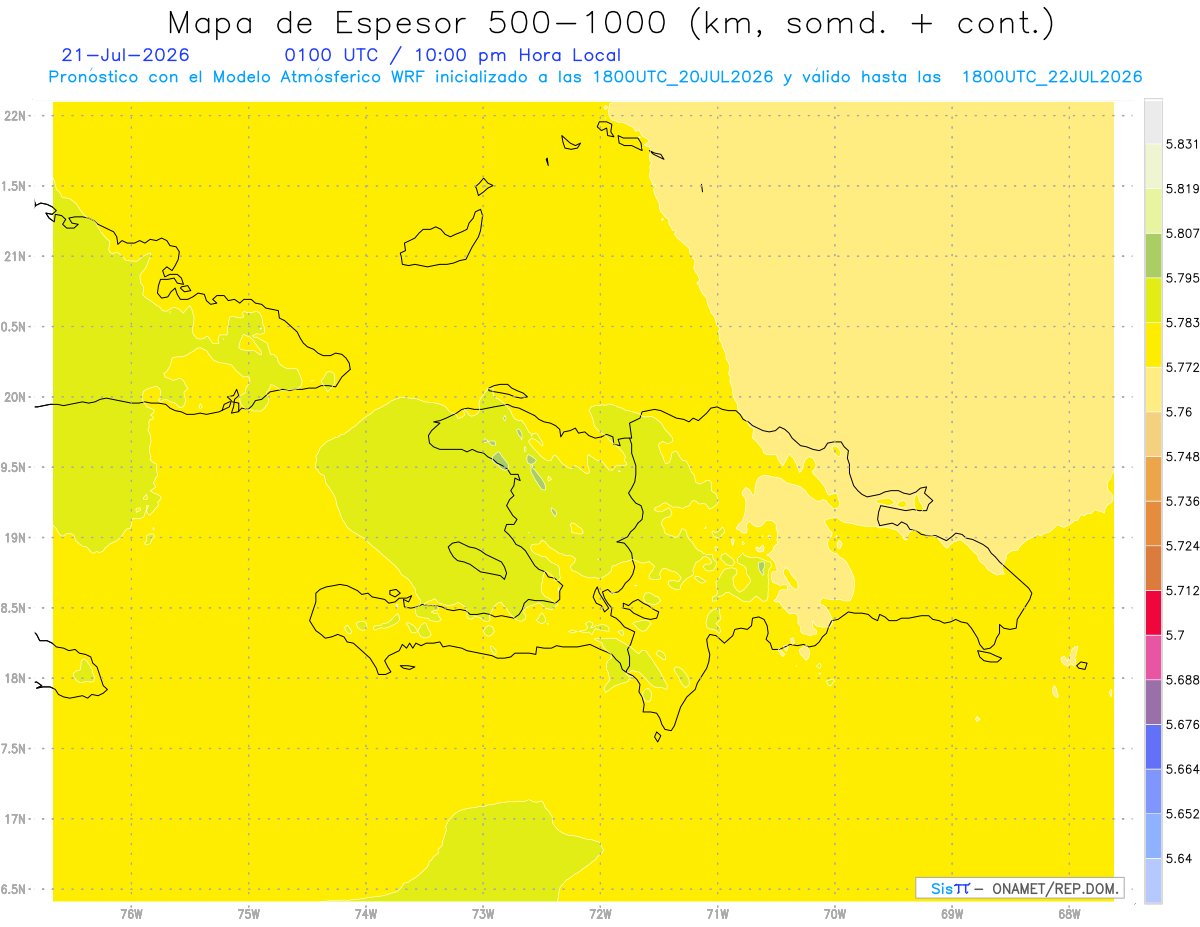Click the longitude label 71W
Viewport: 1200px width, 927px height.
(x=717, y=913)
